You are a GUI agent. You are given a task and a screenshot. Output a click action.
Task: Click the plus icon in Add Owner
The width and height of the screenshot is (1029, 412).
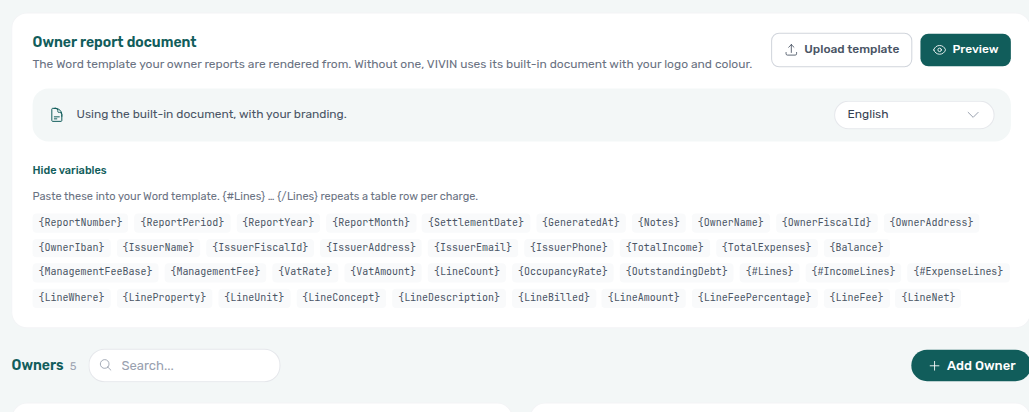934,366
